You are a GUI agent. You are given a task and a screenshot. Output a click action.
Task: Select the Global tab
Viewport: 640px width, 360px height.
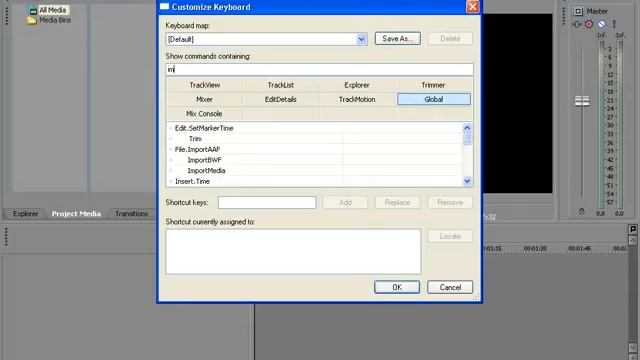click(433, 99)
